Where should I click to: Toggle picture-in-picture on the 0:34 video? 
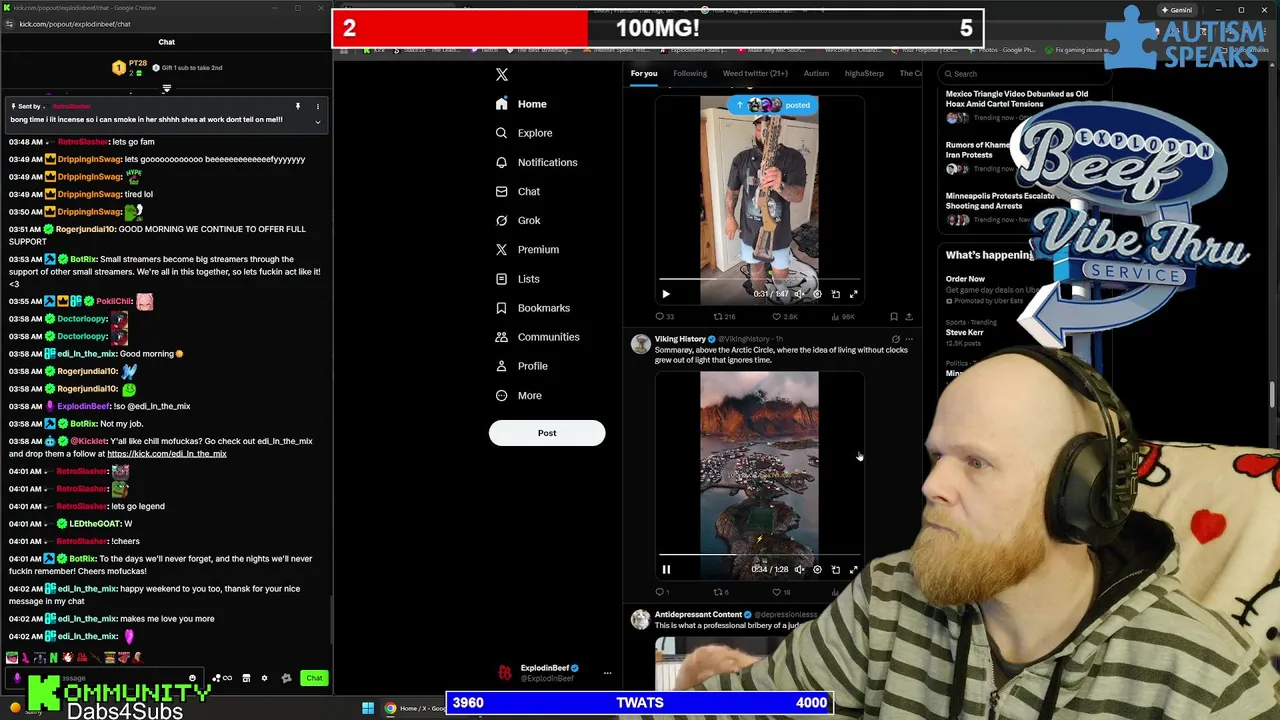(x=835, y=569)
